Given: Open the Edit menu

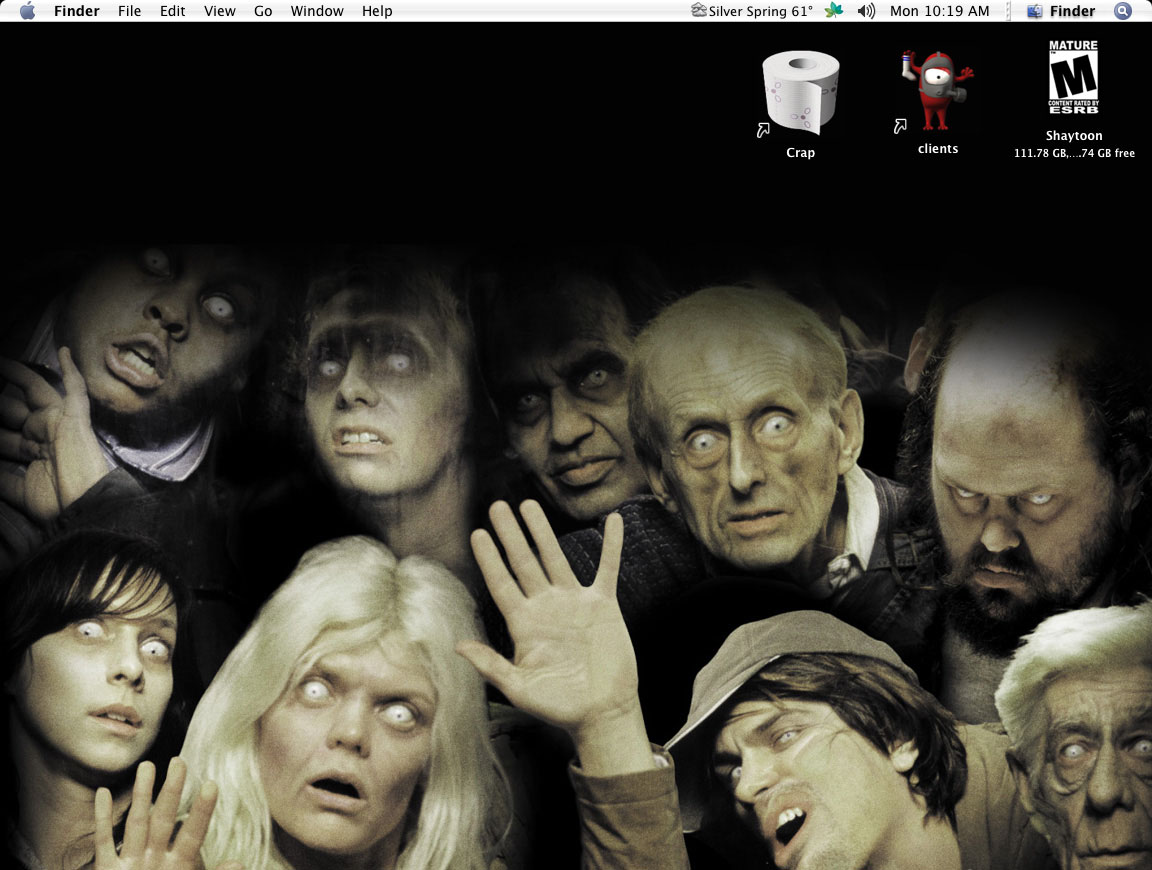Looking at the screenshot, I should pos(172,11).
